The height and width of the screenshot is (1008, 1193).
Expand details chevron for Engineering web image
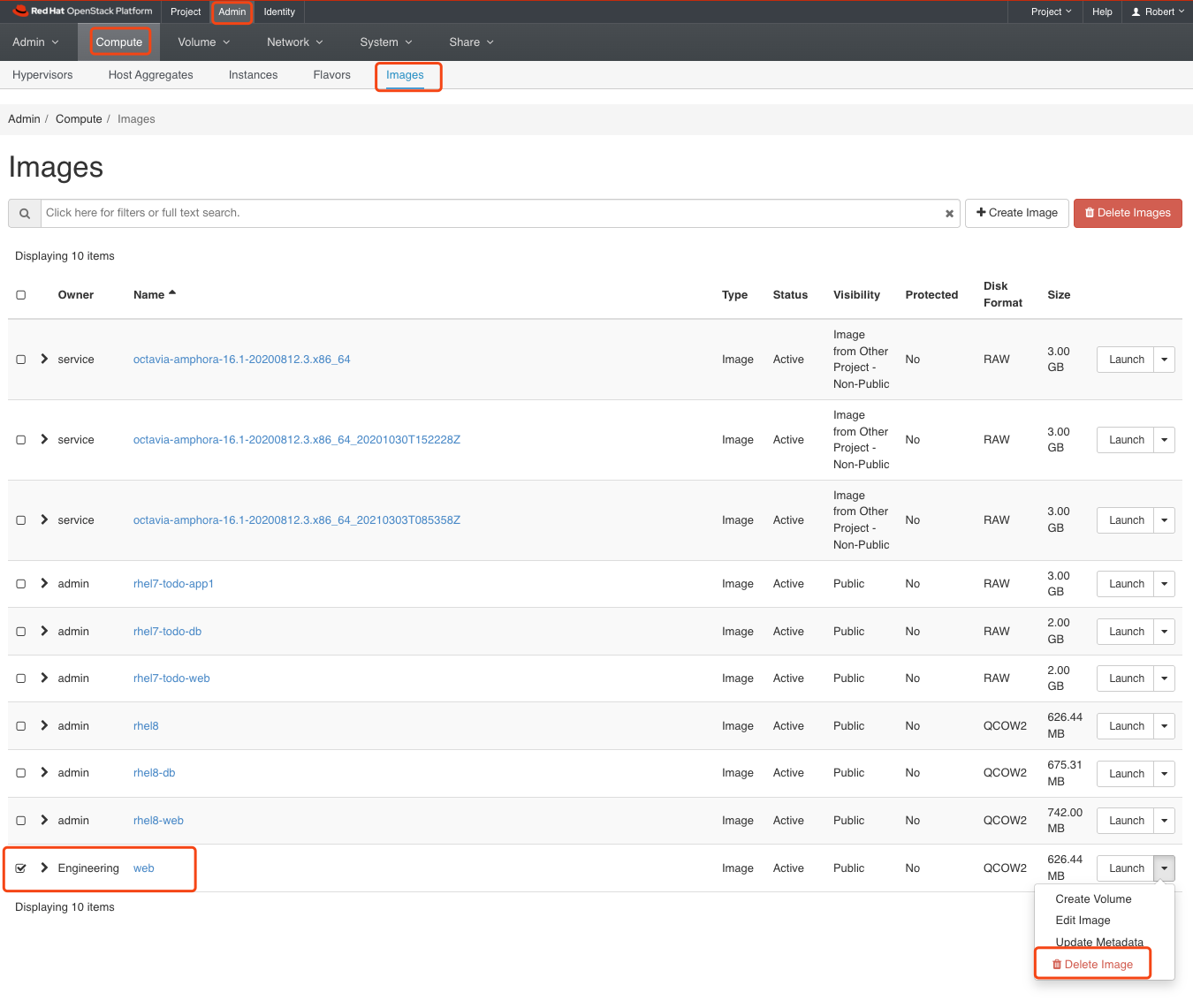point(44,868)
